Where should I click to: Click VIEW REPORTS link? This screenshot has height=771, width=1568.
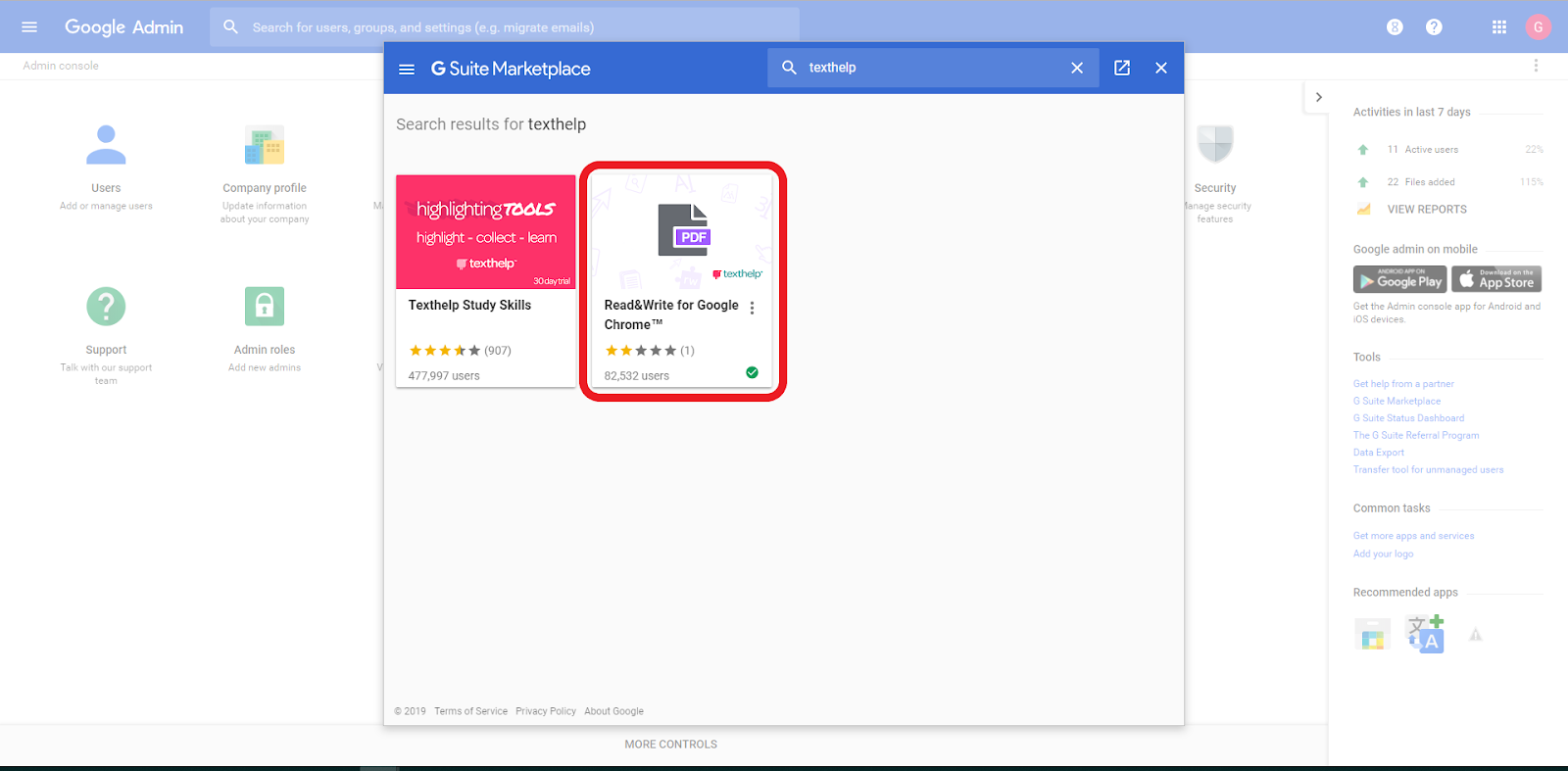[1427, 210]
